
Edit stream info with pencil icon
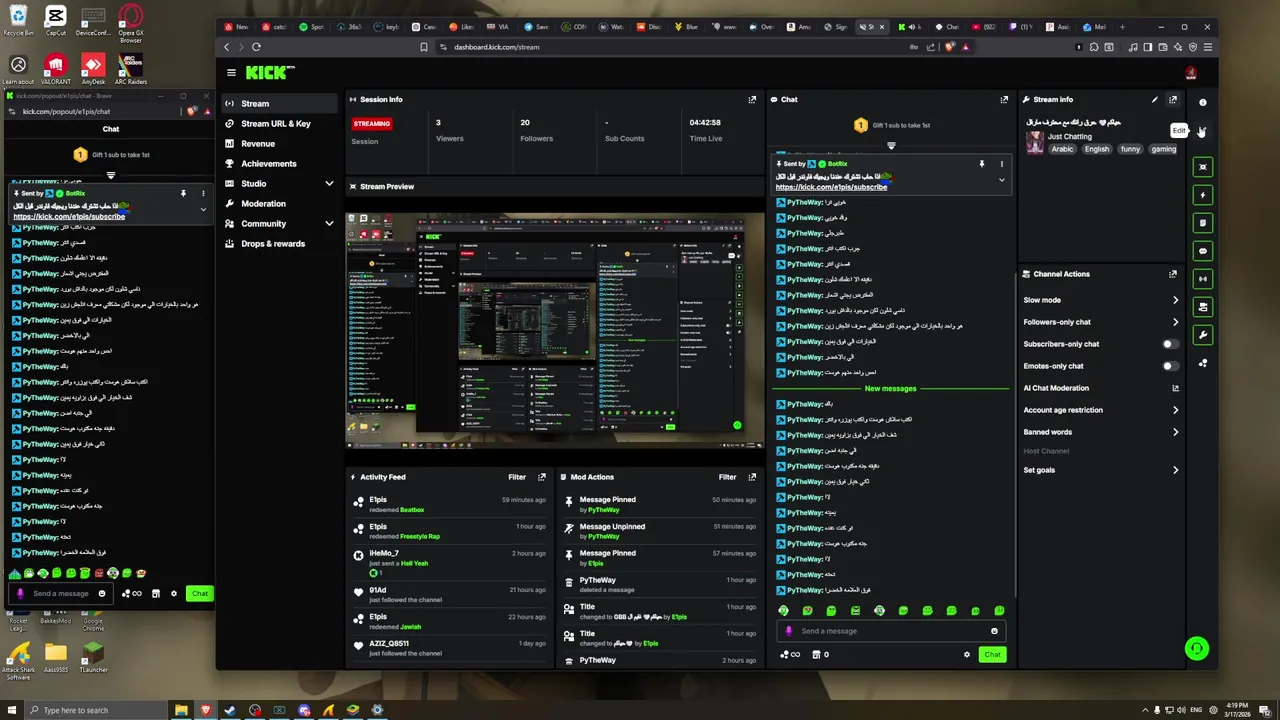1154,99
